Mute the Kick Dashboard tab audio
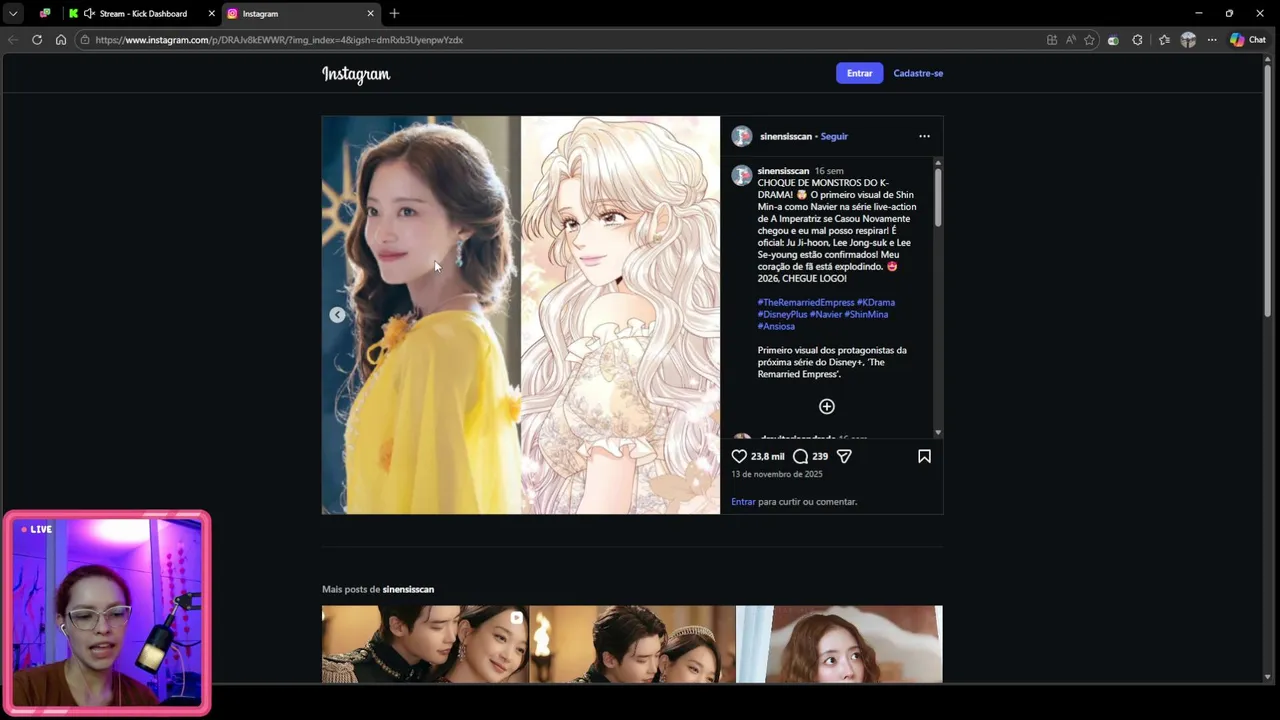The height and width of the screenshot is (720, 1280). coord(89,14)
